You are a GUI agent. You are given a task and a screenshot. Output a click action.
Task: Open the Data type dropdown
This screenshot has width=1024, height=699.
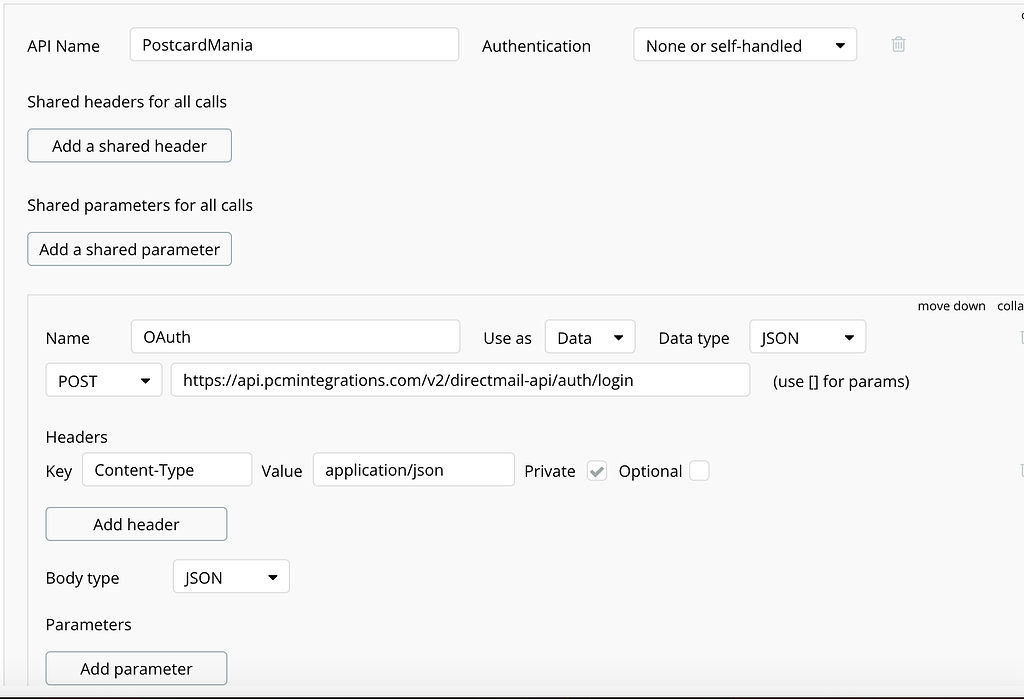[x=807, y=338]
